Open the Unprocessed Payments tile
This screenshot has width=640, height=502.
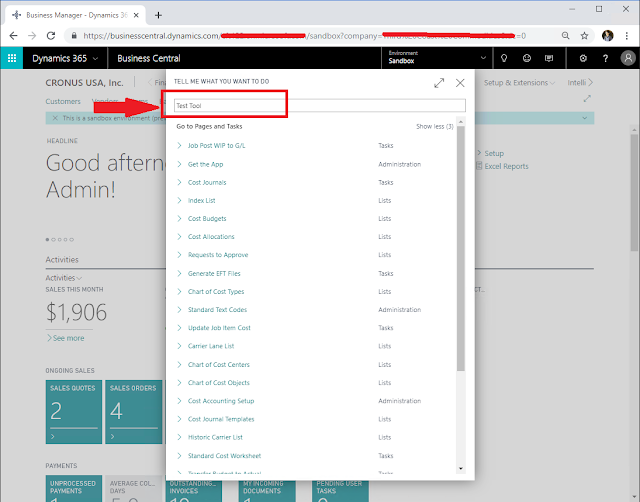click(74, 488)
